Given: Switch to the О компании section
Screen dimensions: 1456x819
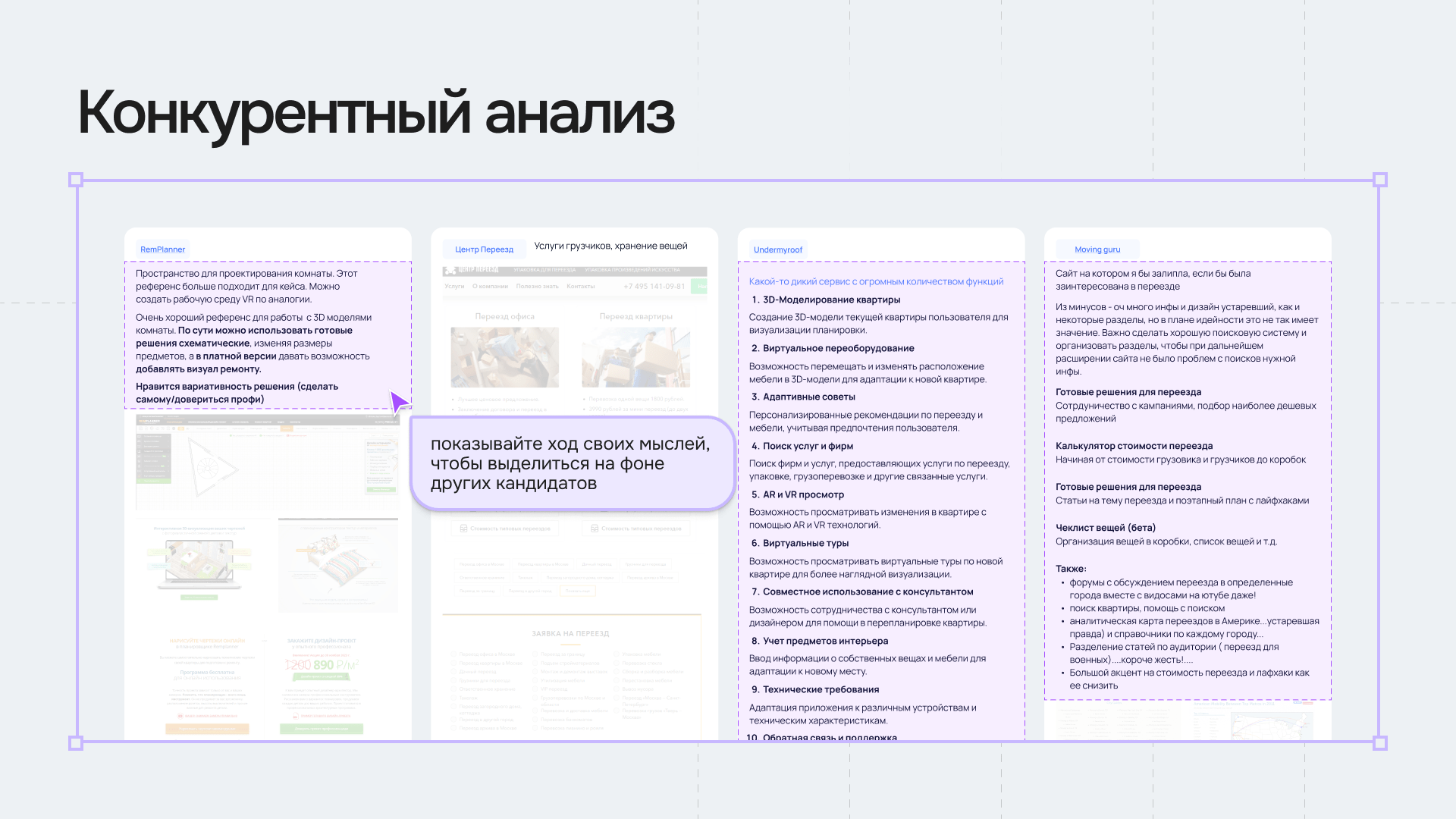Looking at the screenshot, I should [x=490, y=286].
